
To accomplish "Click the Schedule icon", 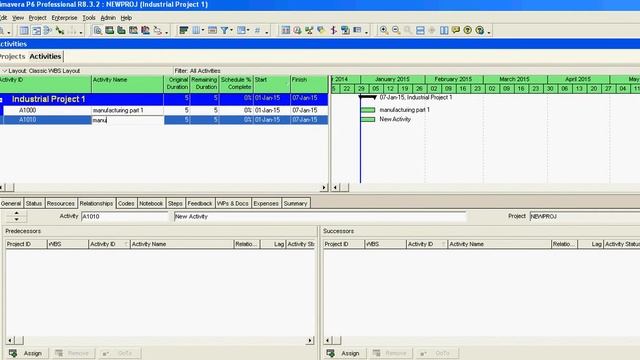I will point(286,30).
